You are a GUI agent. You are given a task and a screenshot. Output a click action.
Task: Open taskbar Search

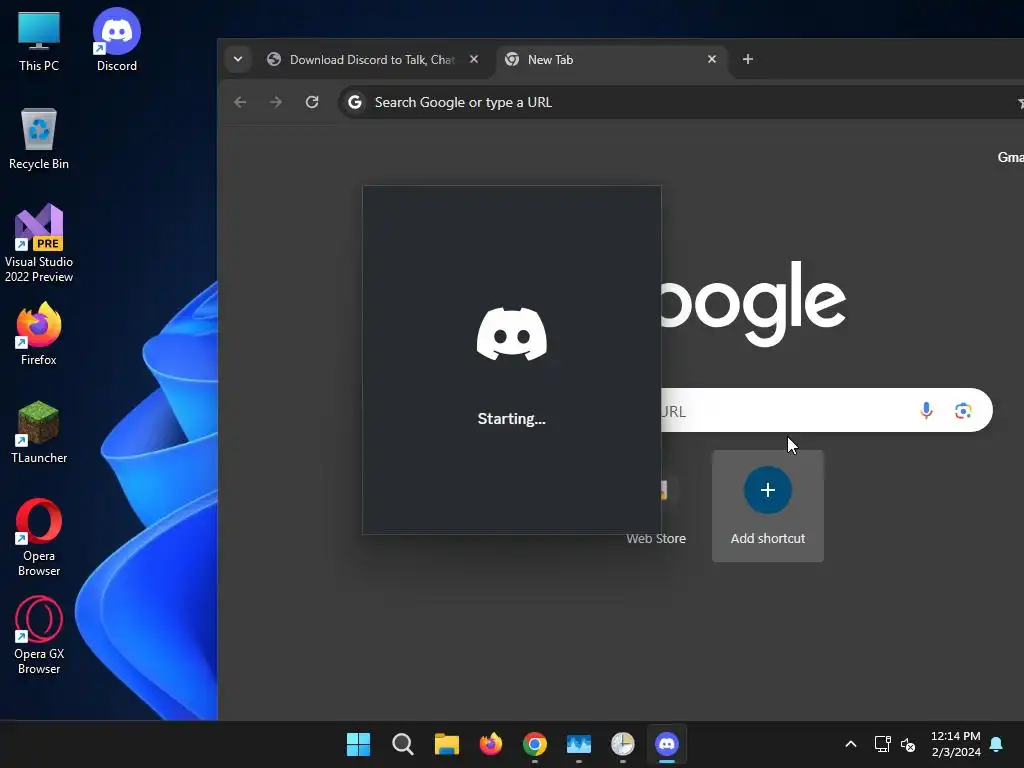pos(403,744)
